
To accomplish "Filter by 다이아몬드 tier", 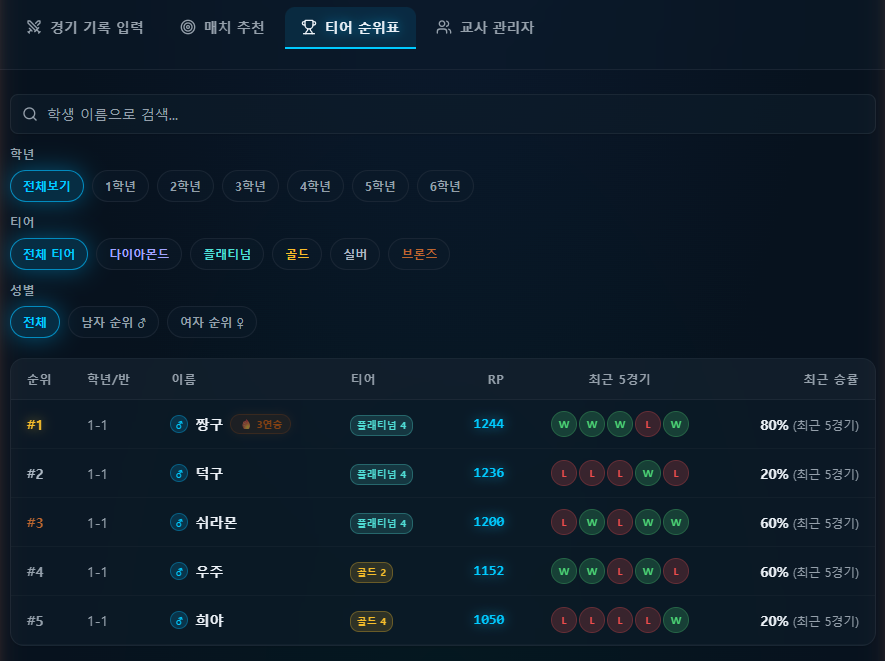I will click(139, 254).
